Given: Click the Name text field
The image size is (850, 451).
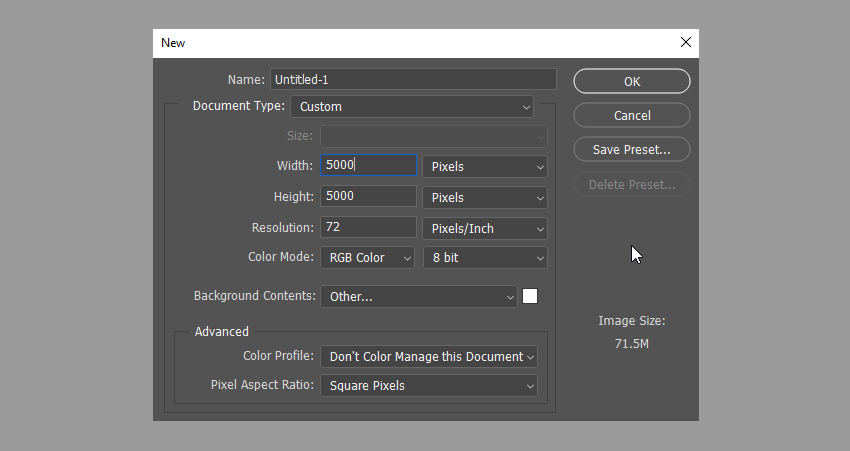Looking at the screenshot, I should click(412, 80).
